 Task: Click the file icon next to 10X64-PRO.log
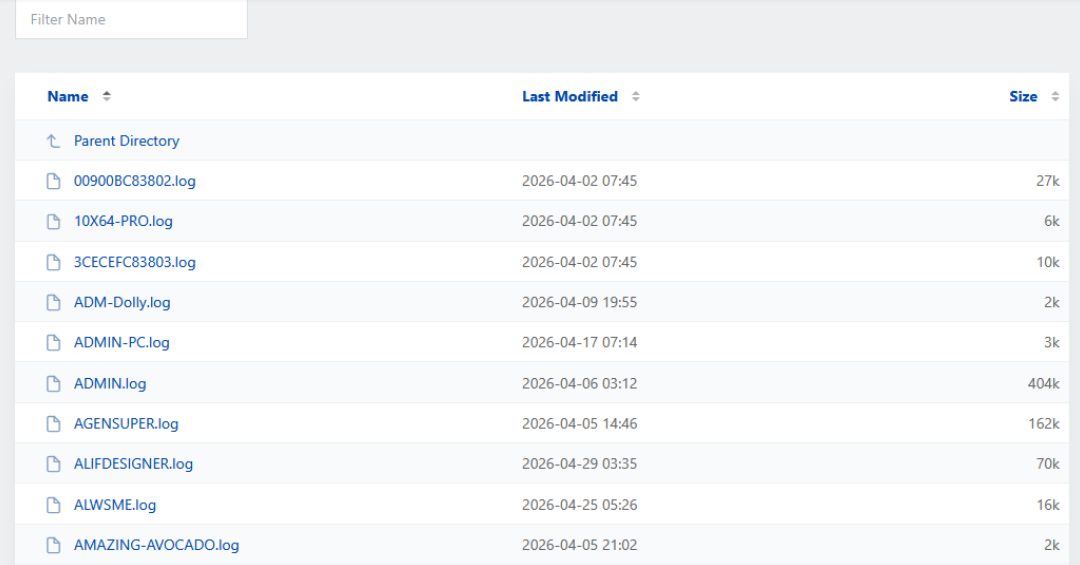coord(53,221)
